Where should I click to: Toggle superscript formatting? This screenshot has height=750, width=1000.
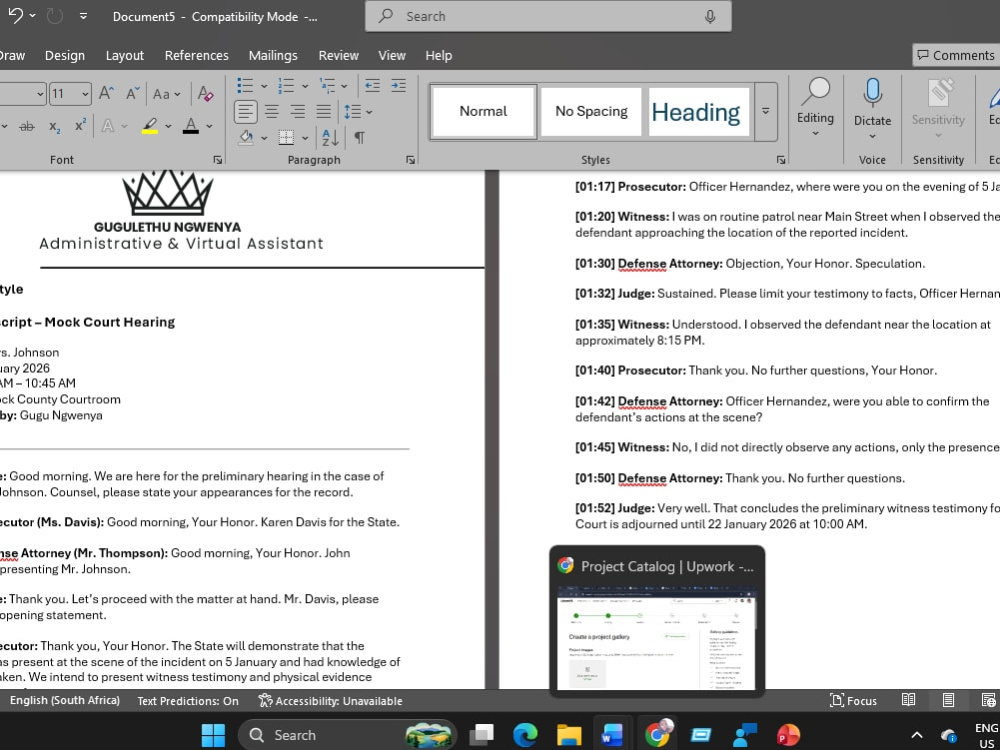click(x=80, y=126)
